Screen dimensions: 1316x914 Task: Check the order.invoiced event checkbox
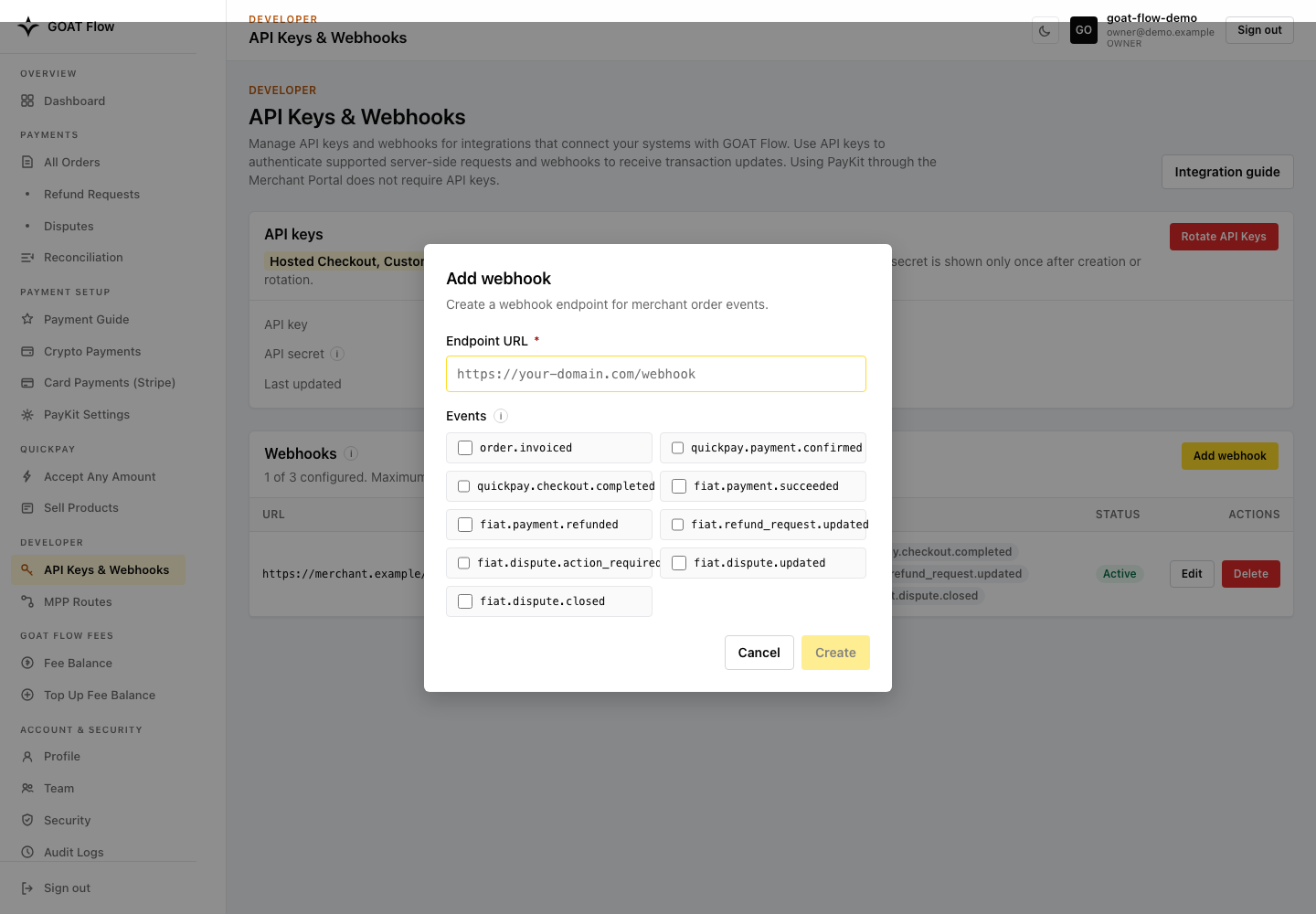pos(465,448)
